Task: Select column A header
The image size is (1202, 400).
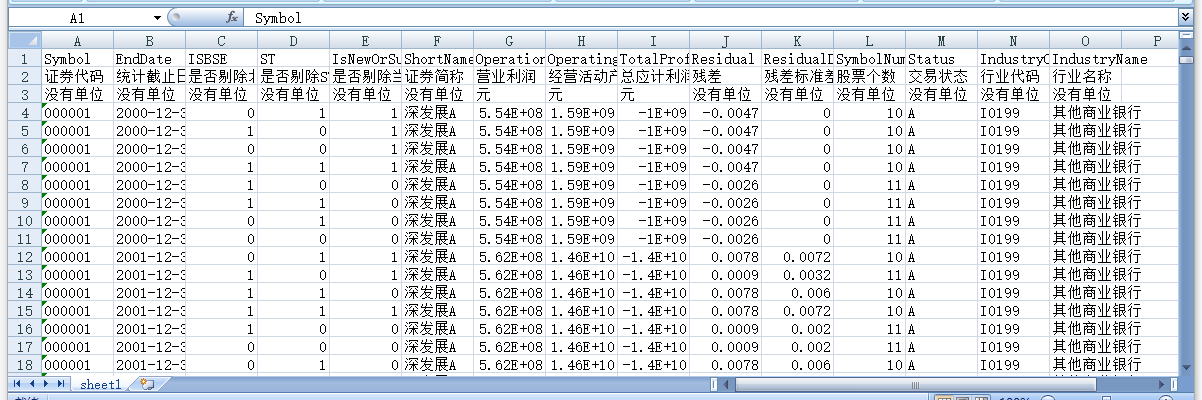Action: click(x=78, y=41)
